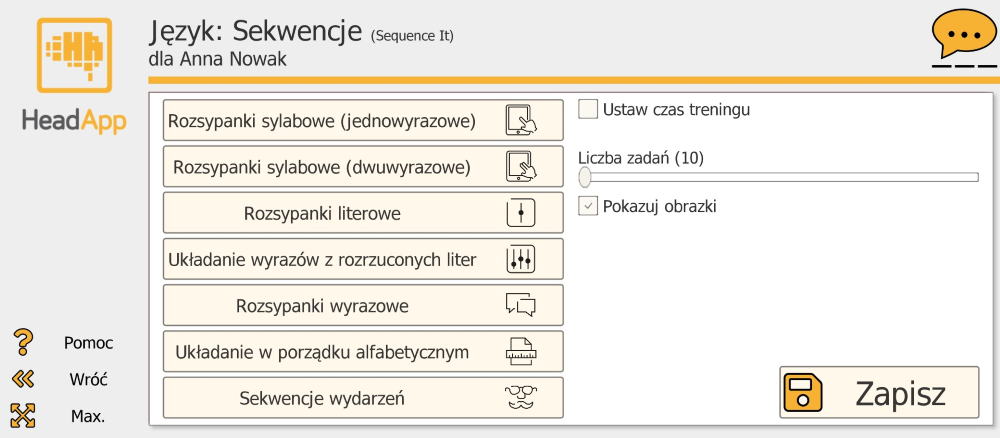
Task: Select Rozsypanki sylabowe (jednowyrazowe)
Action: [x=364, y=120]
